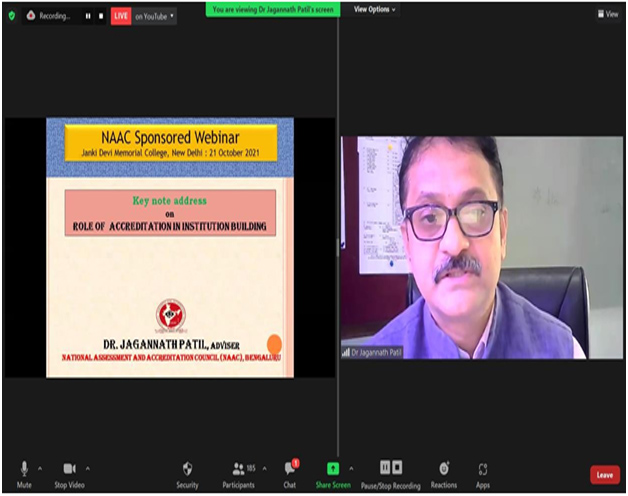The width and height of the screenshot is (628, 496).
Task: Click the green Share Screen button
Action: (x=333, y=475)
